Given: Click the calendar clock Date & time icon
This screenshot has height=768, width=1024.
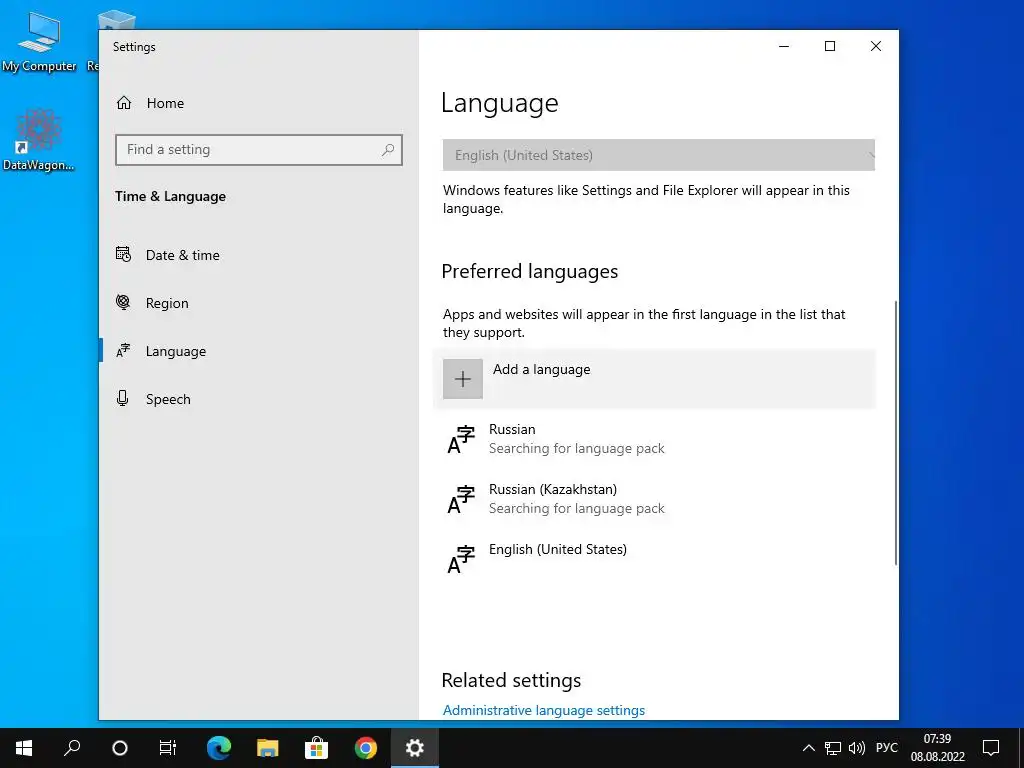Looking at the screenshot, I should (x=123, y=254).
